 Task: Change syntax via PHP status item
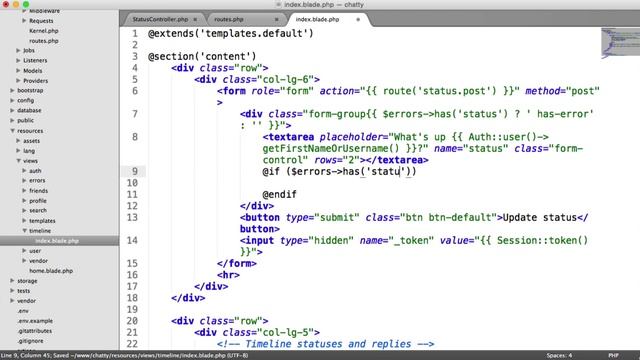click(x=613, y=356)
